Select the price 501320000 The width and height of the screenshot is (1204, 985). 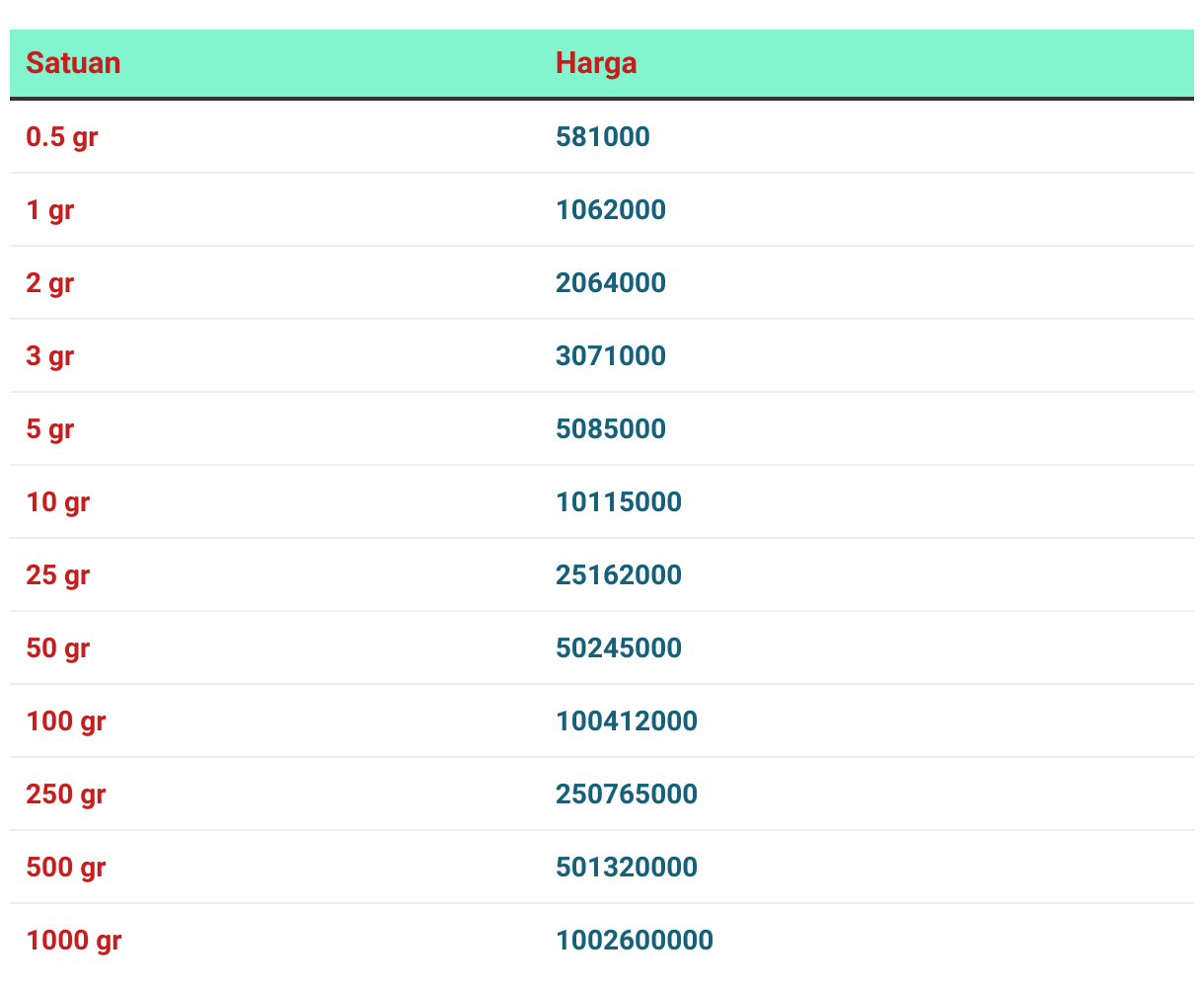[x=627, y=867]
